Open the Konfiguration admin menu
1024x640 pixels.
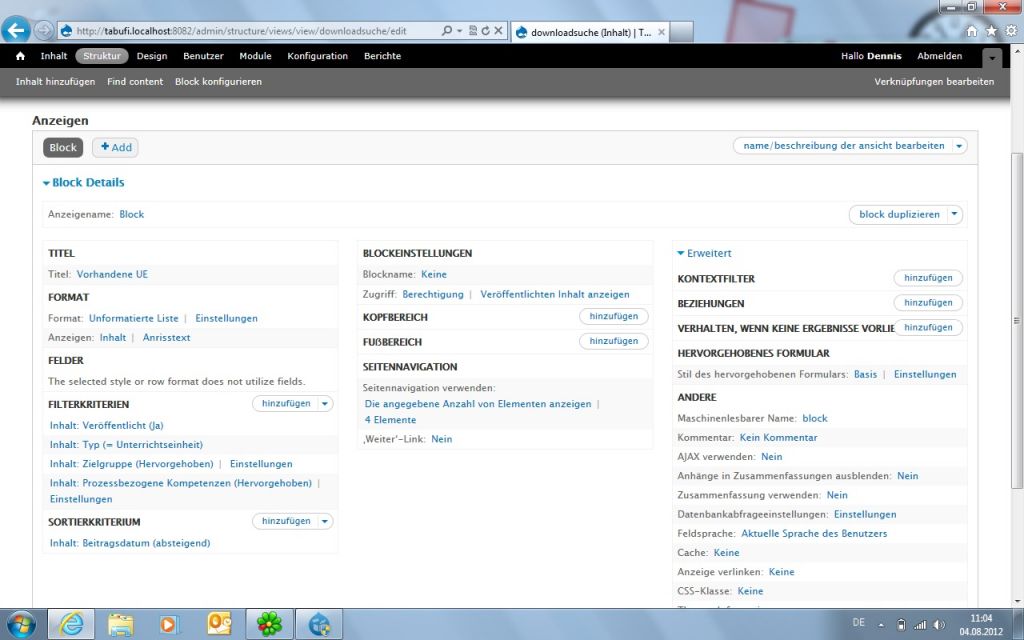click(317, 56)
